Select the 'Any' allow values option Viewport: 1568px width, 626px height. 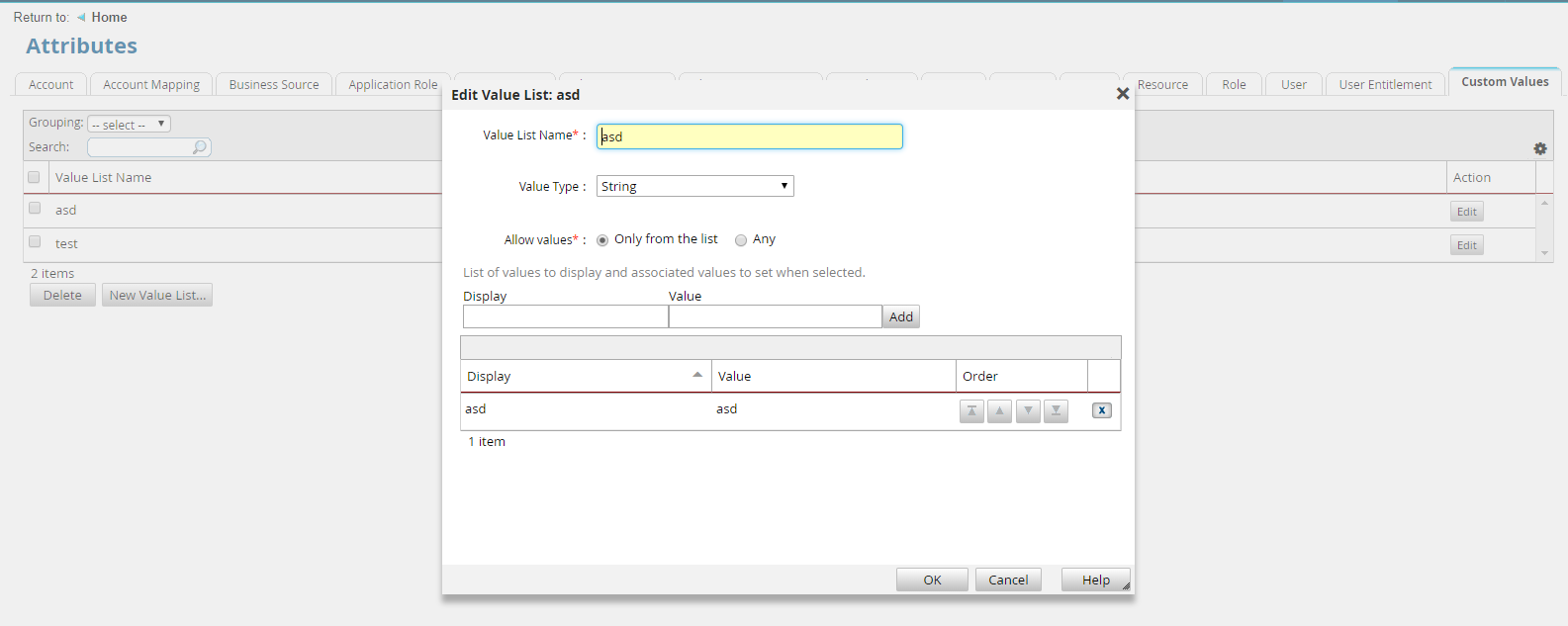pos(741,240)
